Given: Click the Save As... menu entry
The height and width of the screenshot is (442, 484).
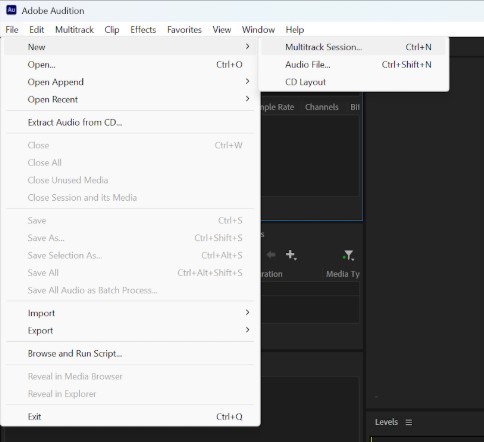Looking at the screenshot, I should pyautogui.click(x=130, y=238).
